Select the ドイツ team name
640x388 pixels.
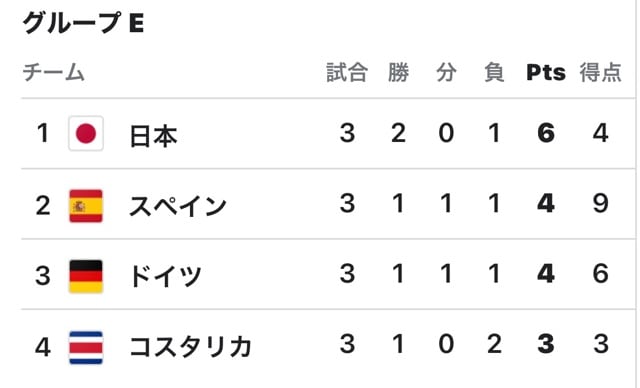(165, 276)
